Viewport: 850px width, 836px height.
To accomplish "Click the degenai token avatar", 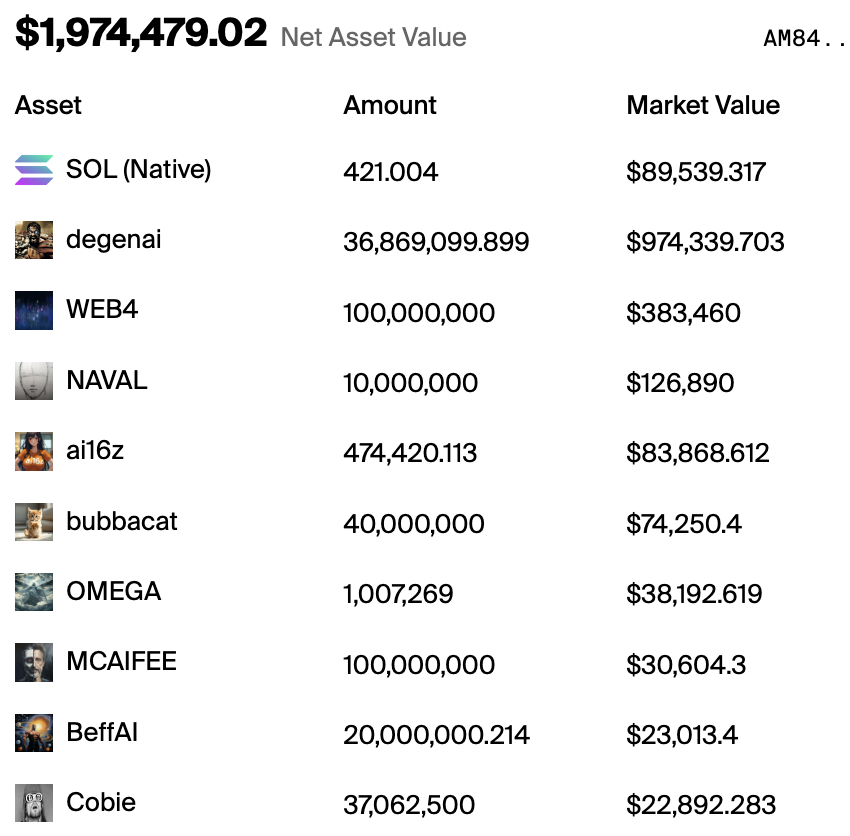I will 34,240.
